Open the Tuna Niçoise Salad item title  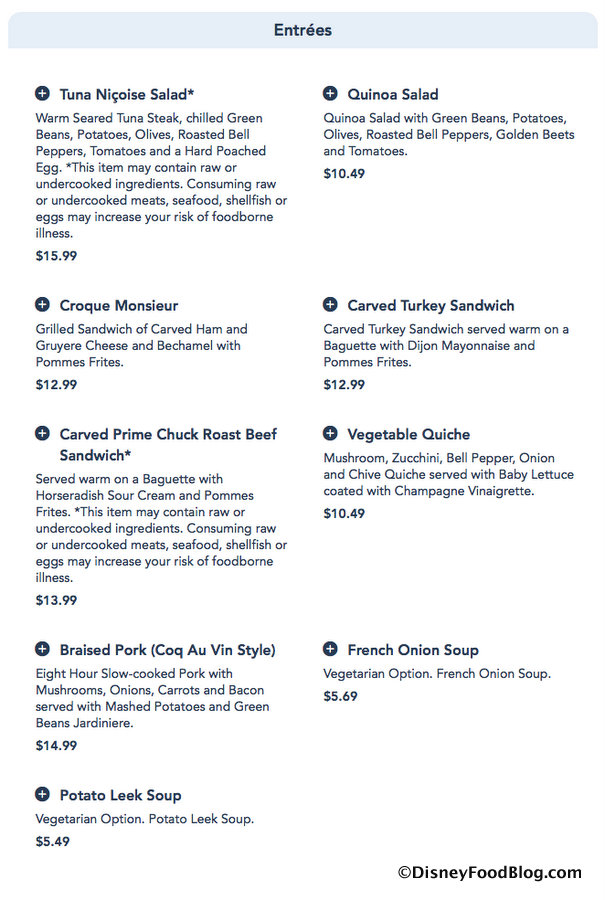[127, 95]
